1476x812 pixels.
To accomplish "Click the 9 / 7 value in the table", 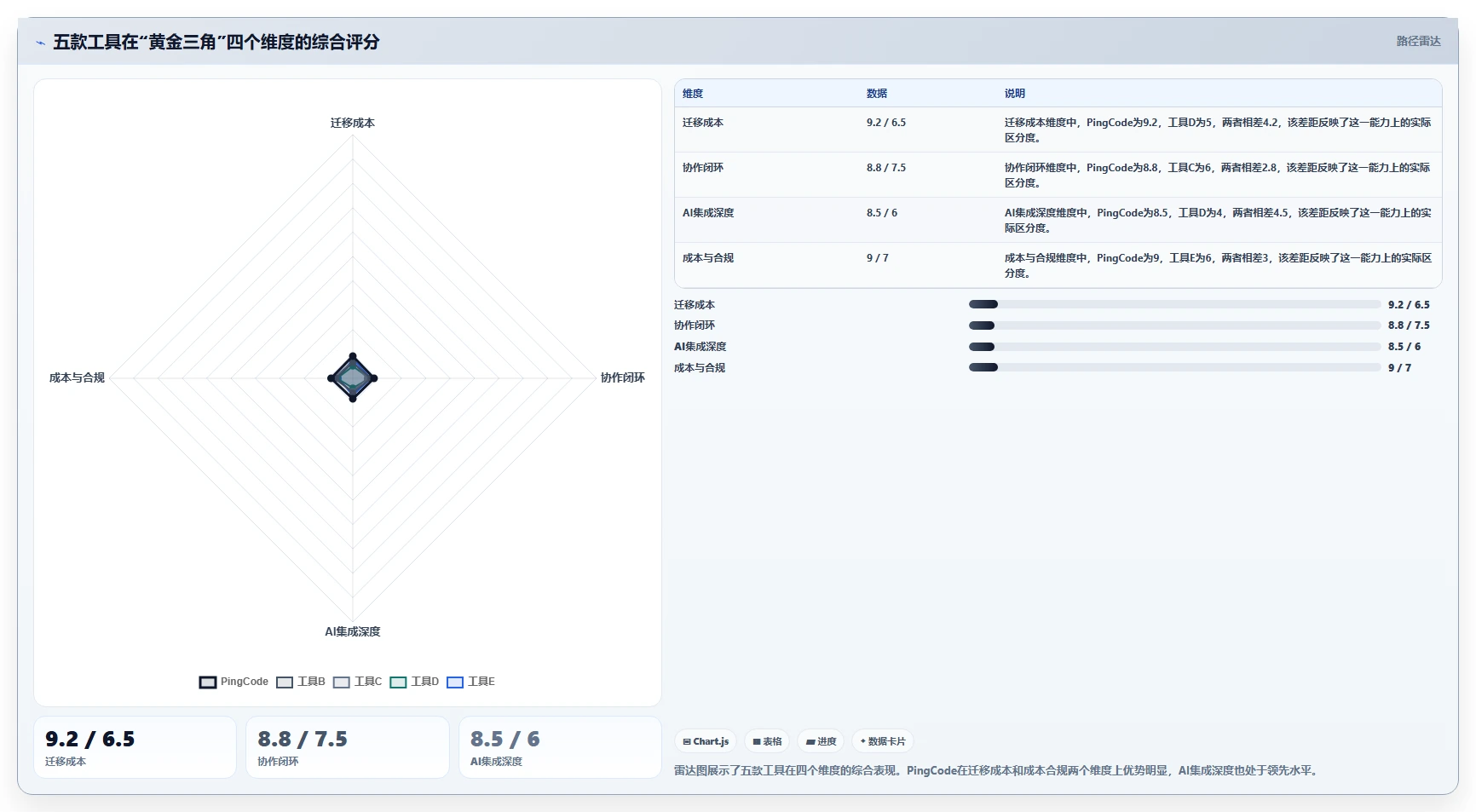I will click(x=878, y=258).
